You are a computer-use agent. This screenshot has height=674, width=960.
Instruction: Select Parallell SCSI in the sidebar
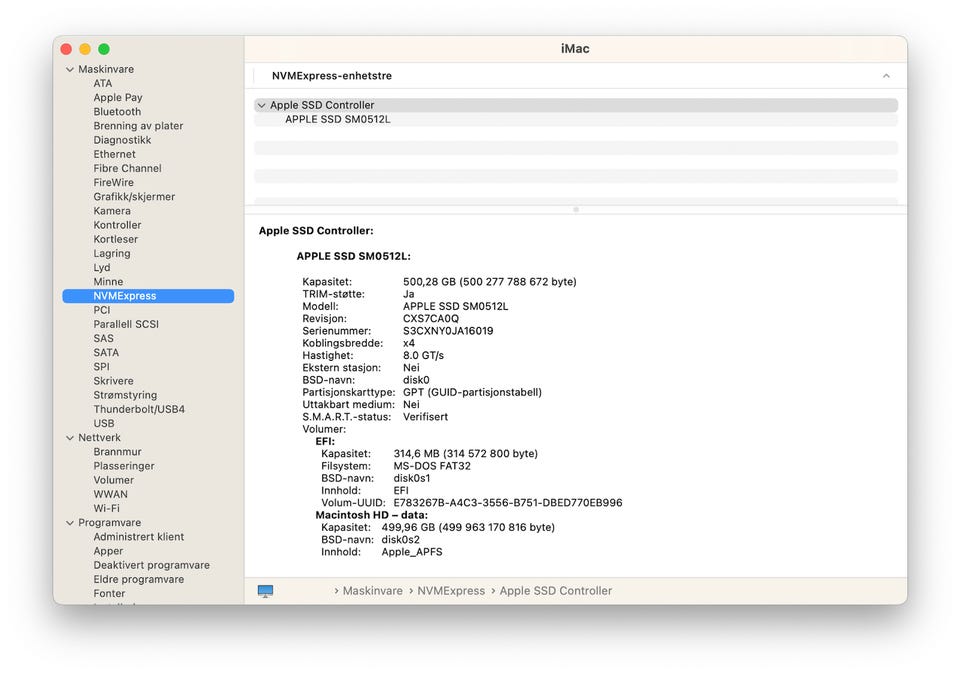pos(126,324)
